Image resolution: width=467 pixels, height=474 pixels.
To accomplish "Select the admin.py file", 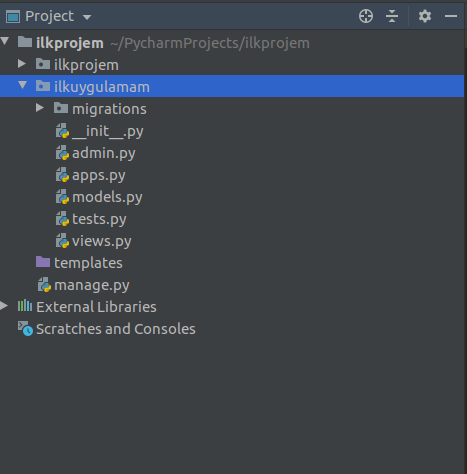I will click(104, 153).
